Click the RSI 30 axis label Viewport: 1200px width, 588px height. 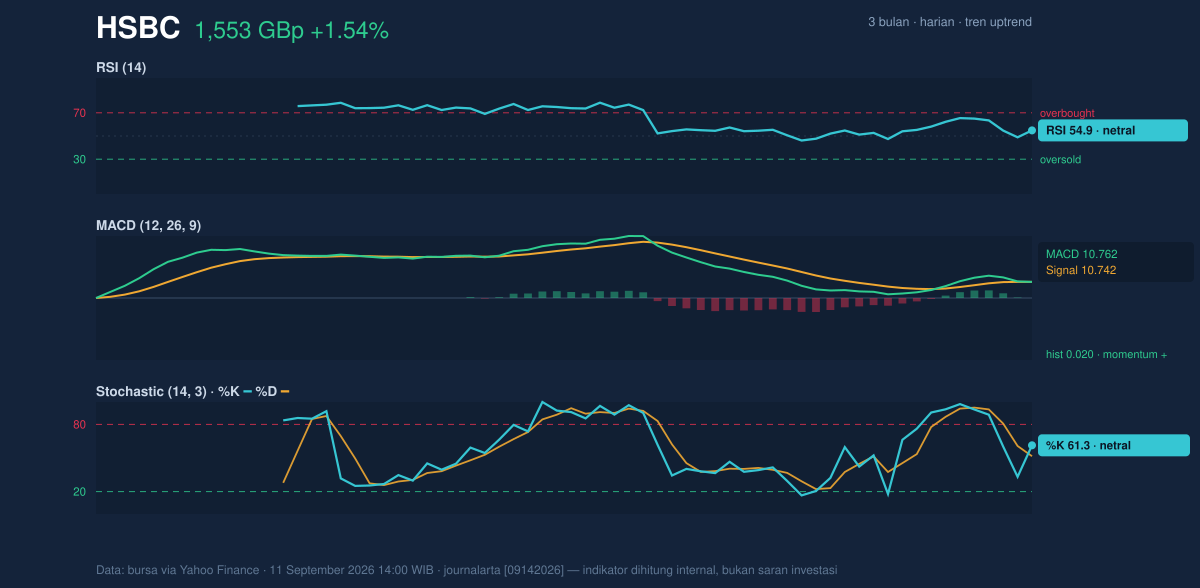(x=79, y=159)
